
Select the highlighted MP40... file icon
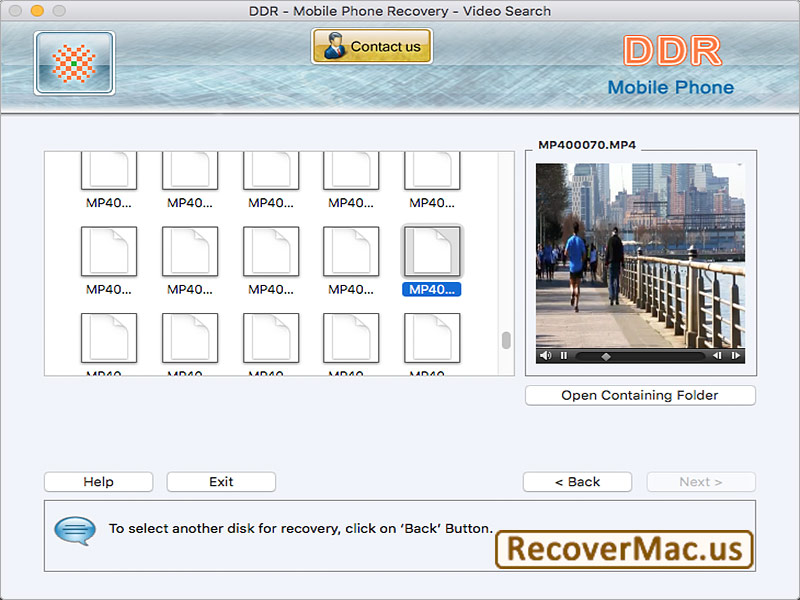[x=432, y=251]
